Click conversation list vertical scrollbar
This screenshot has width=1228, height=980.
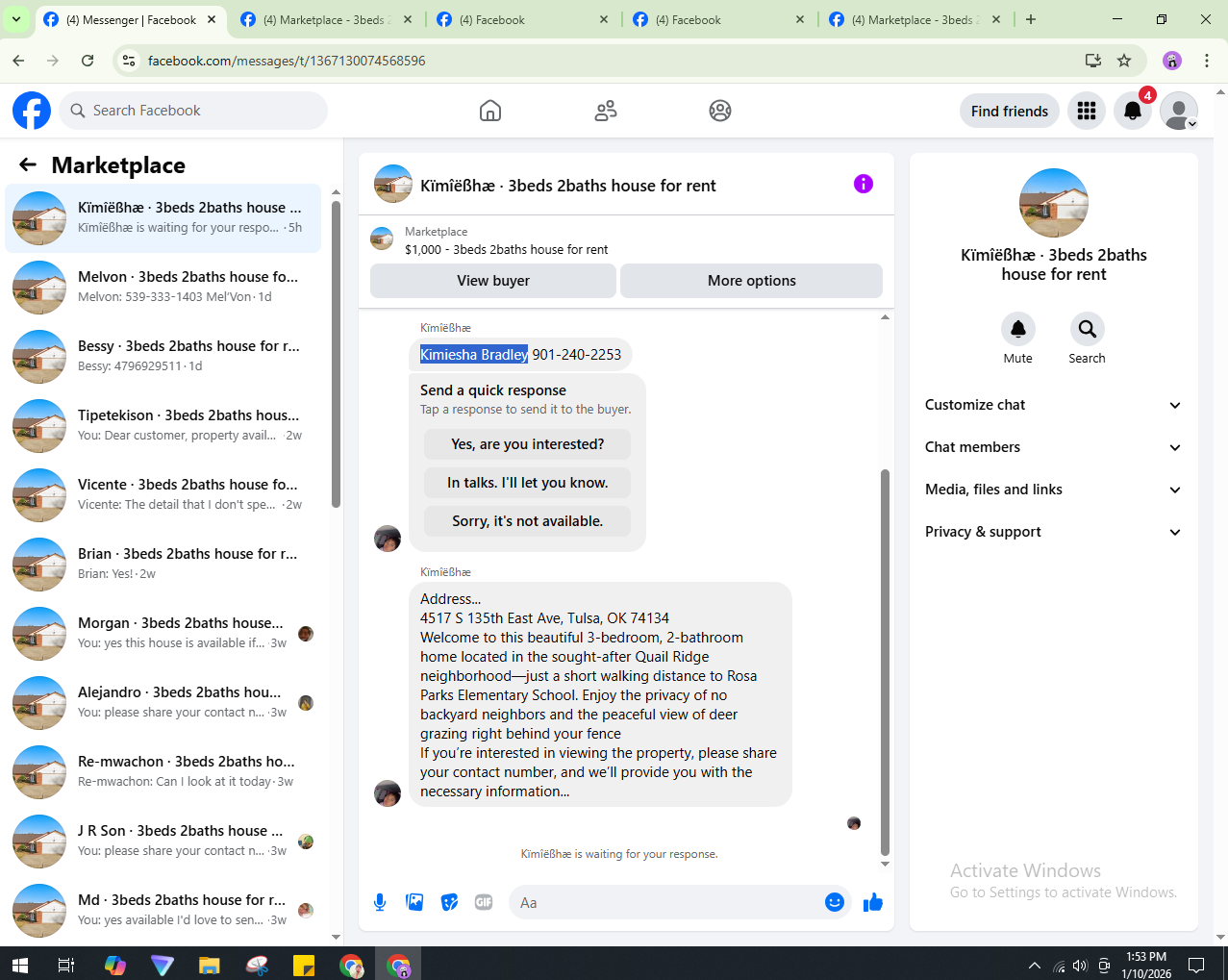336,354
